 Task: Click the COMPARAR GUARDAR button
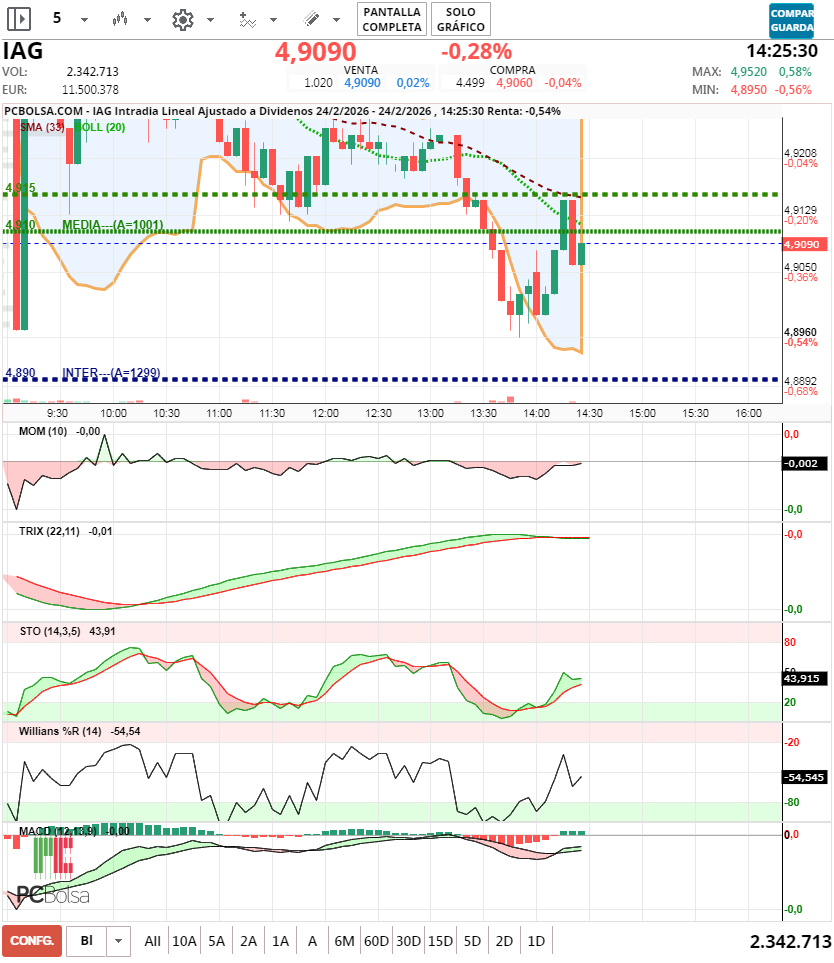[792, 20]
